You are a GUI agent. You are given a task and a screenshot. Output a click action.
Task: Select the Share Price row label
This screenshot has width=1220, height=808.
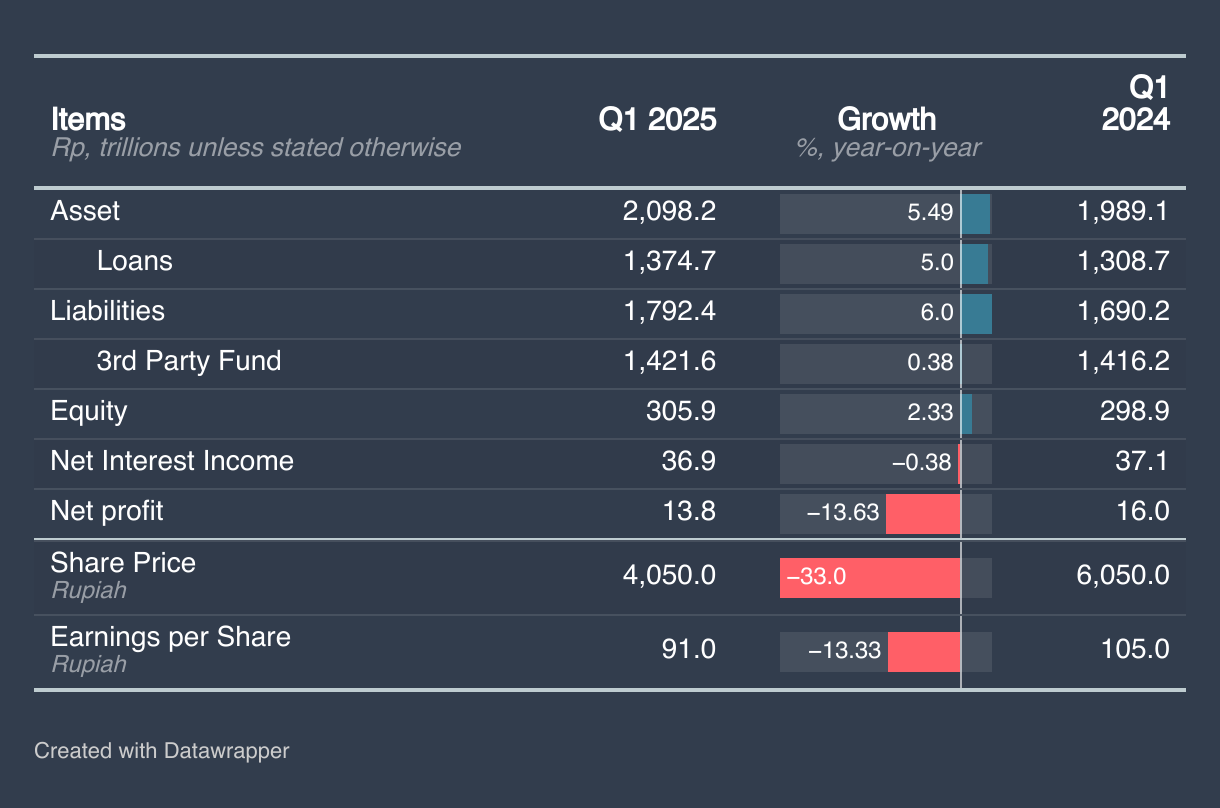123,563
